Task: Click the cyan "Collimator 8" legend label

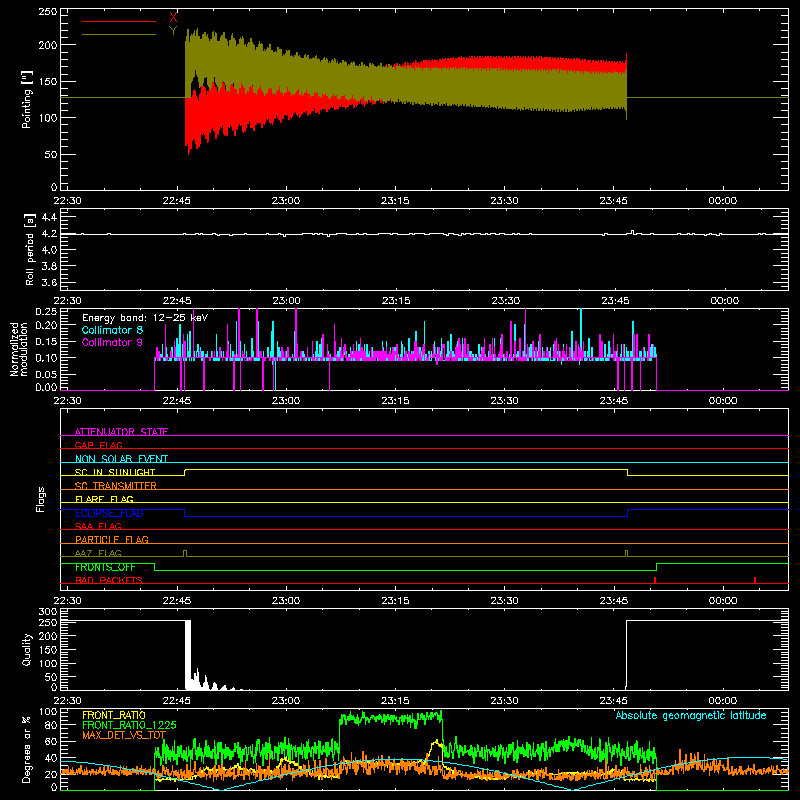Action: coord(112,330)
